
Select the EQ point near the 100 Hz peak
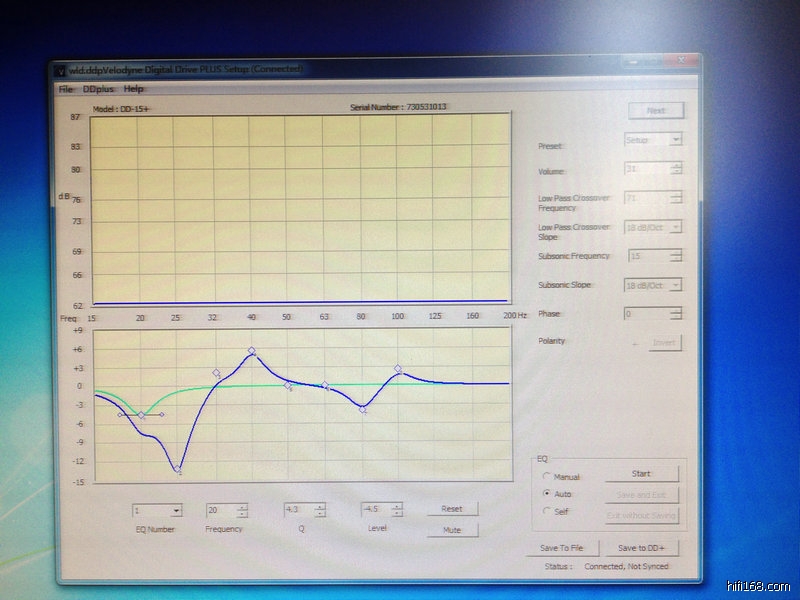(398, 369)
